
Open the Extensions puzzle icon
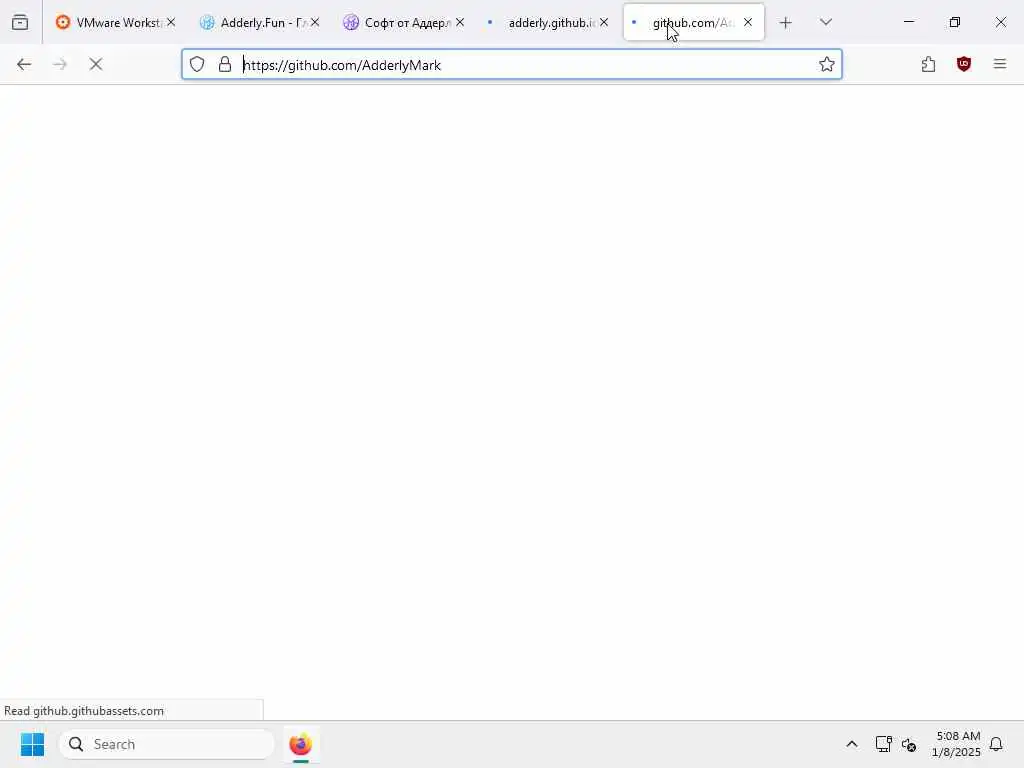(929, 64)
